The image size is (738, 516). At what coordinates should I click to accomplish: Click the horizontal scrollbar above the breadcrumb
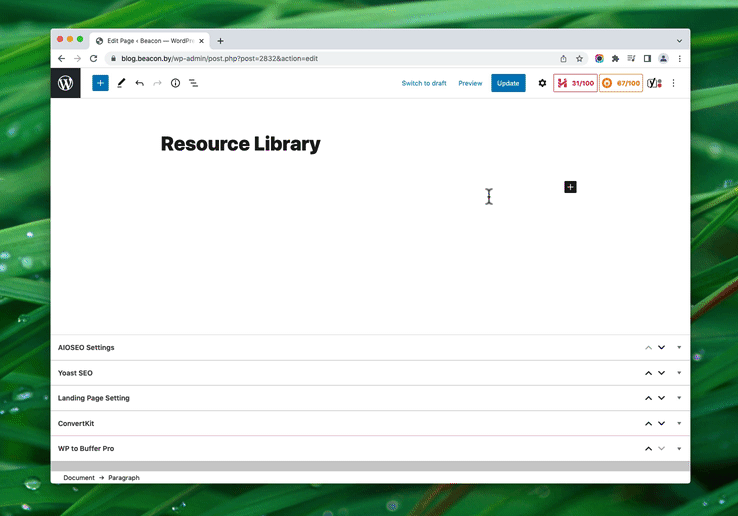coord(370,466)
